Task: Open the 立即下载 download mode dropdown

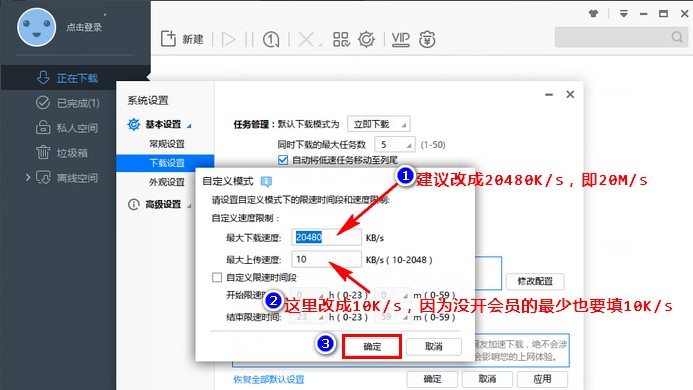Action: click(379, 124)
